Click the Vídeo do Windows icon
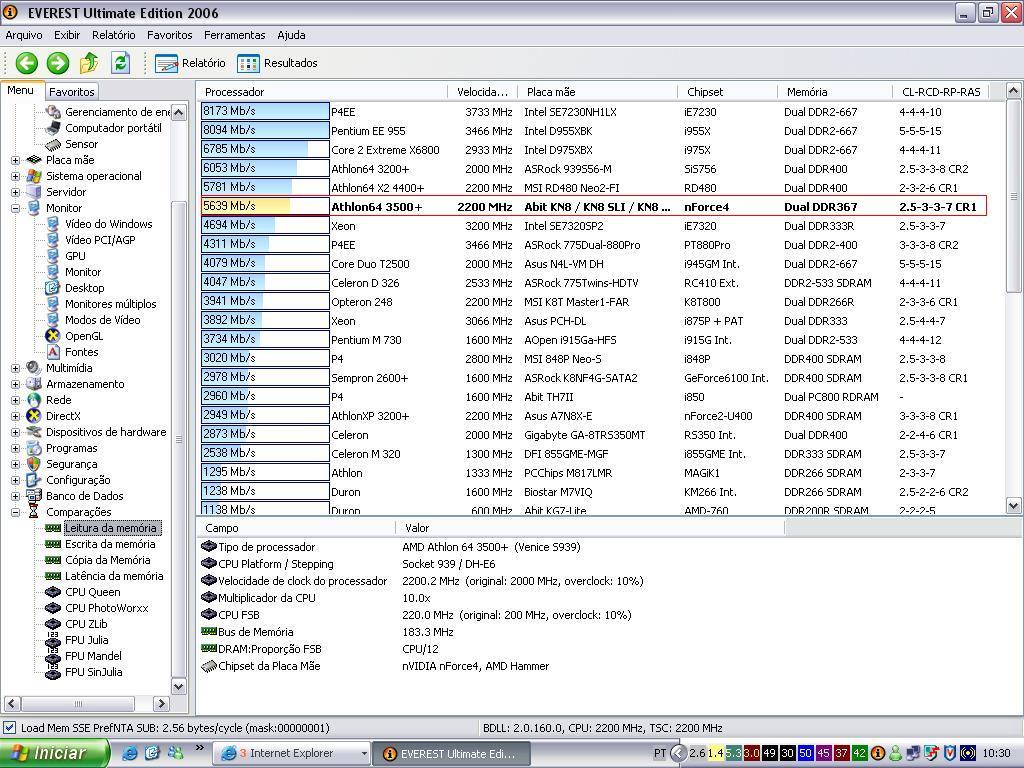 53,224
